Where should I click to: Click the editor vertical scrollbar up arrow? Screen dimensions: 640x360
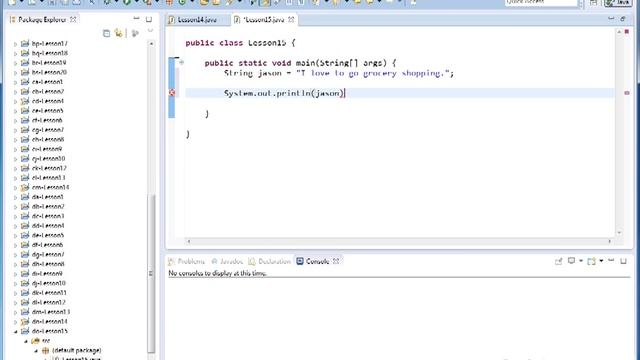click(x=619, y=31)
